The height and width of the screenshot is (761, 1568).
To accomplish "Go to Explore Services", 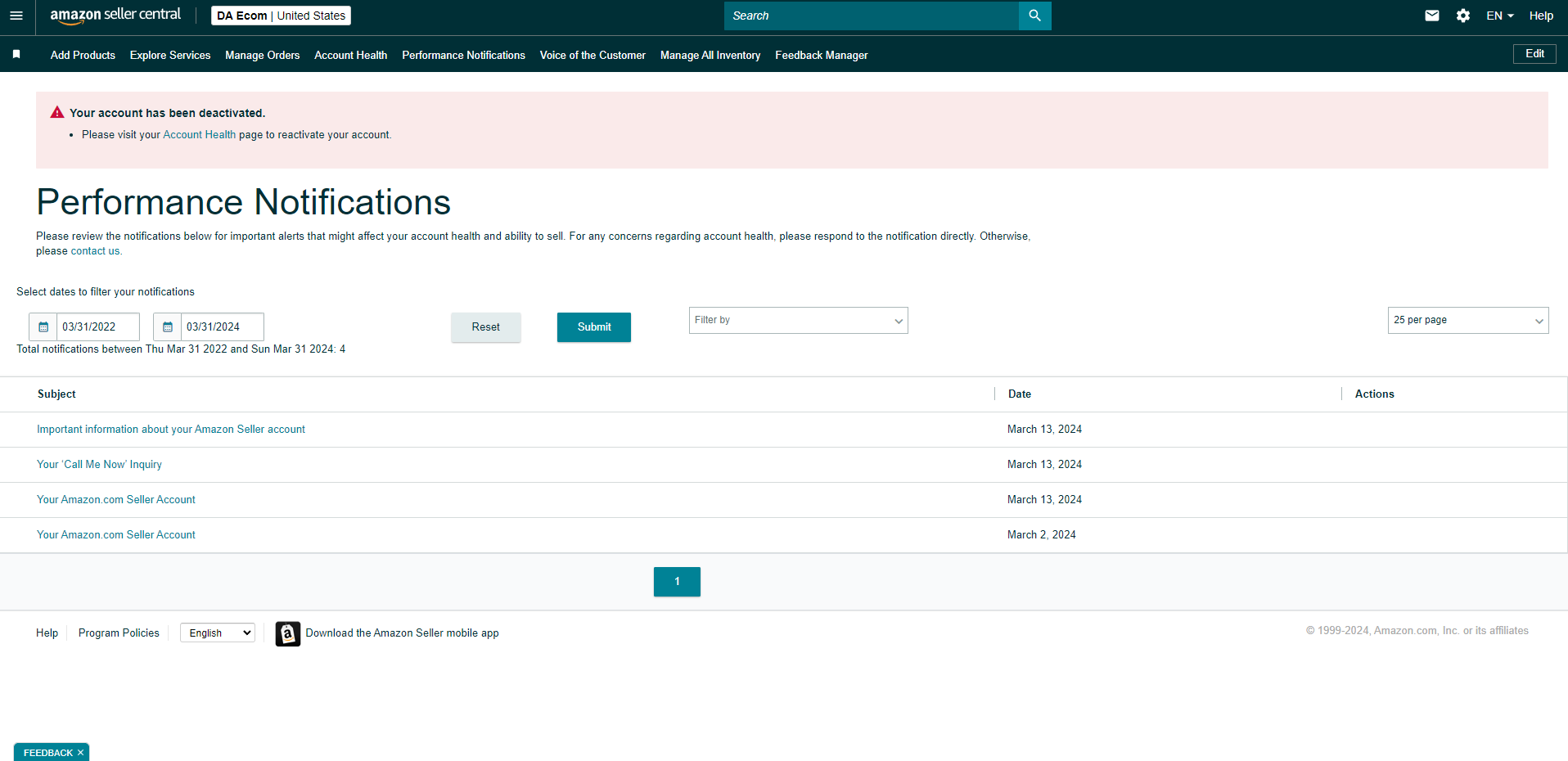I will click(170, 55).
